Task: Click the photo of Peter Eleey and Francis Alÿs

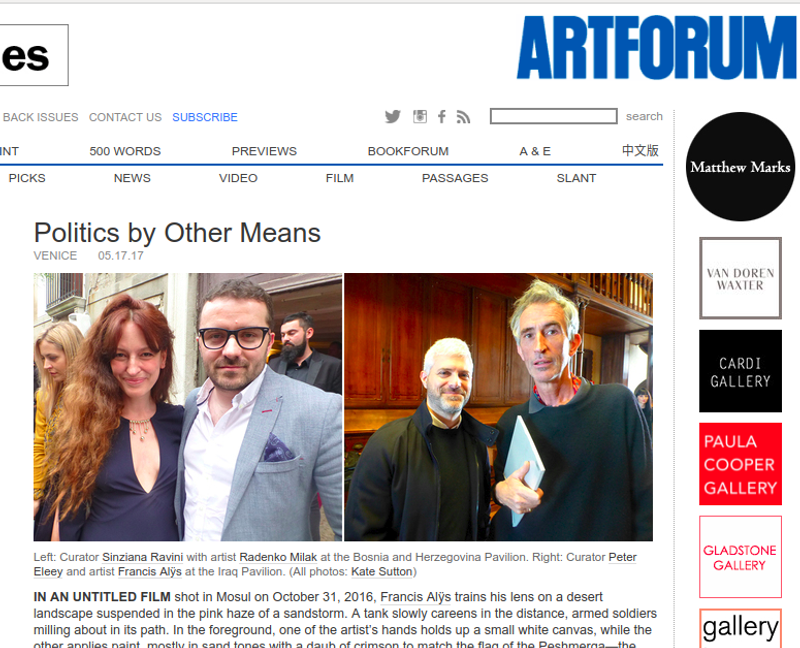Action: pyautogui.click(x=498, y=407)
